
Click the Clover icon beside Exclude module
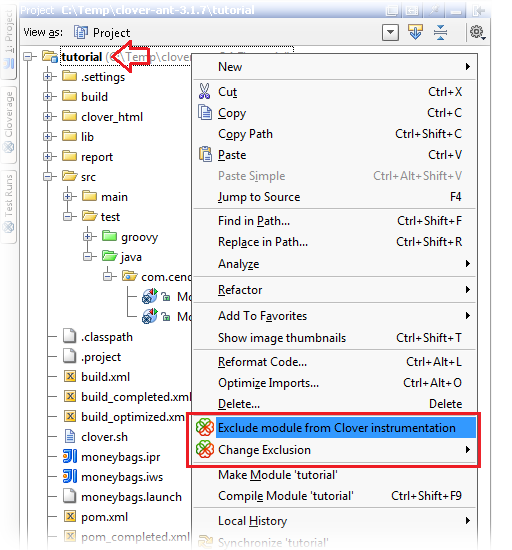click(205, 428)
